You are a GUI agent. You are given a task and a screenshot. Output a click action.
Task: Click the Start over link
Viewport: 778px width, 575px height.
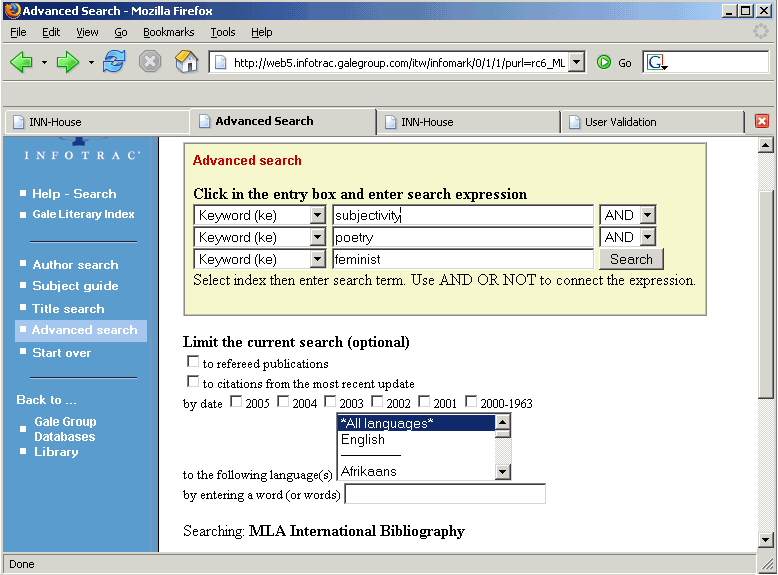(x=62, y=353)
